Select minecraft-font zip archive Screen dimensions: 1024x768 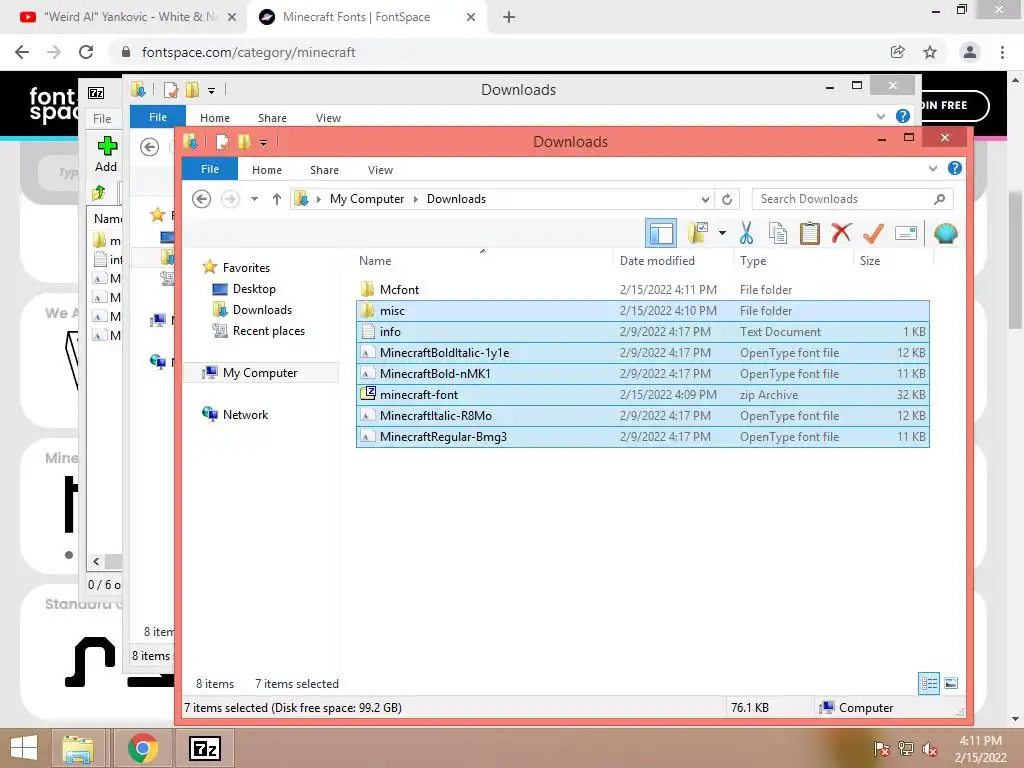point(643,394)
